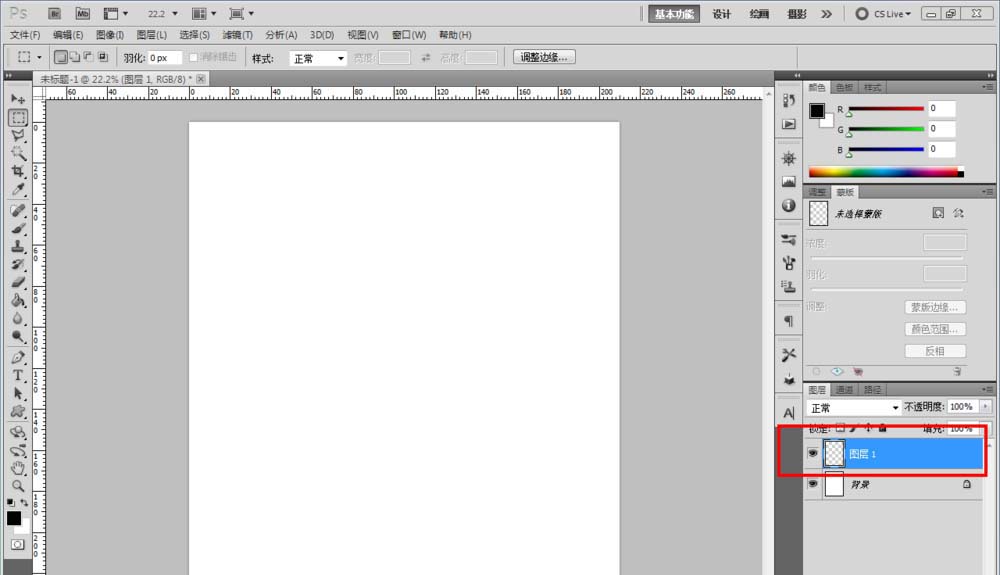Open the Arrange Documents dropdown
The image size is (1000, 575).
click(x=204, y=13)
